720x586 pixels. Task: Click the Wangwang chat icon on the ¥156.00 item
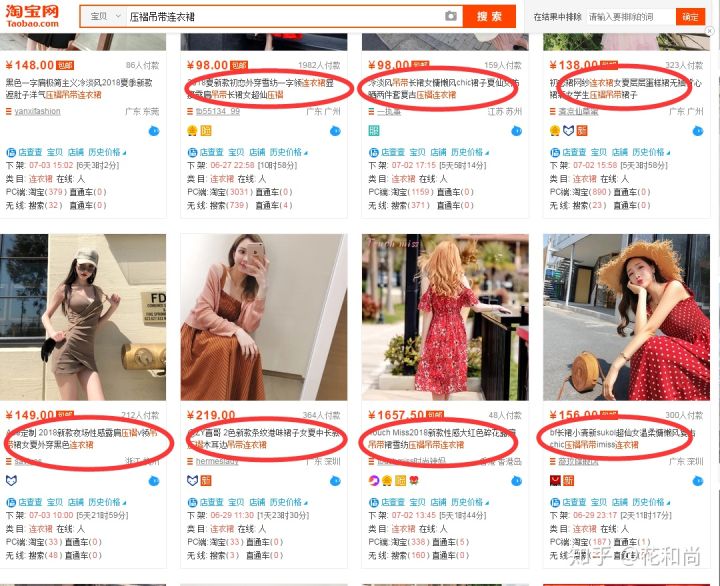coord(698,481)
